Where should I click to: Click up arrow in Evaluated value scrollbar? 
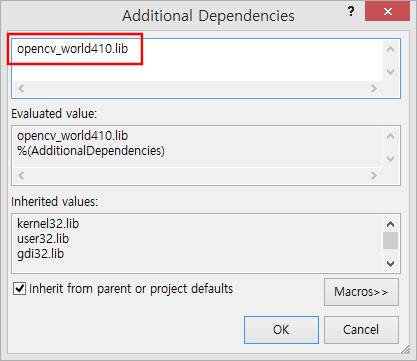coord(390,136)
